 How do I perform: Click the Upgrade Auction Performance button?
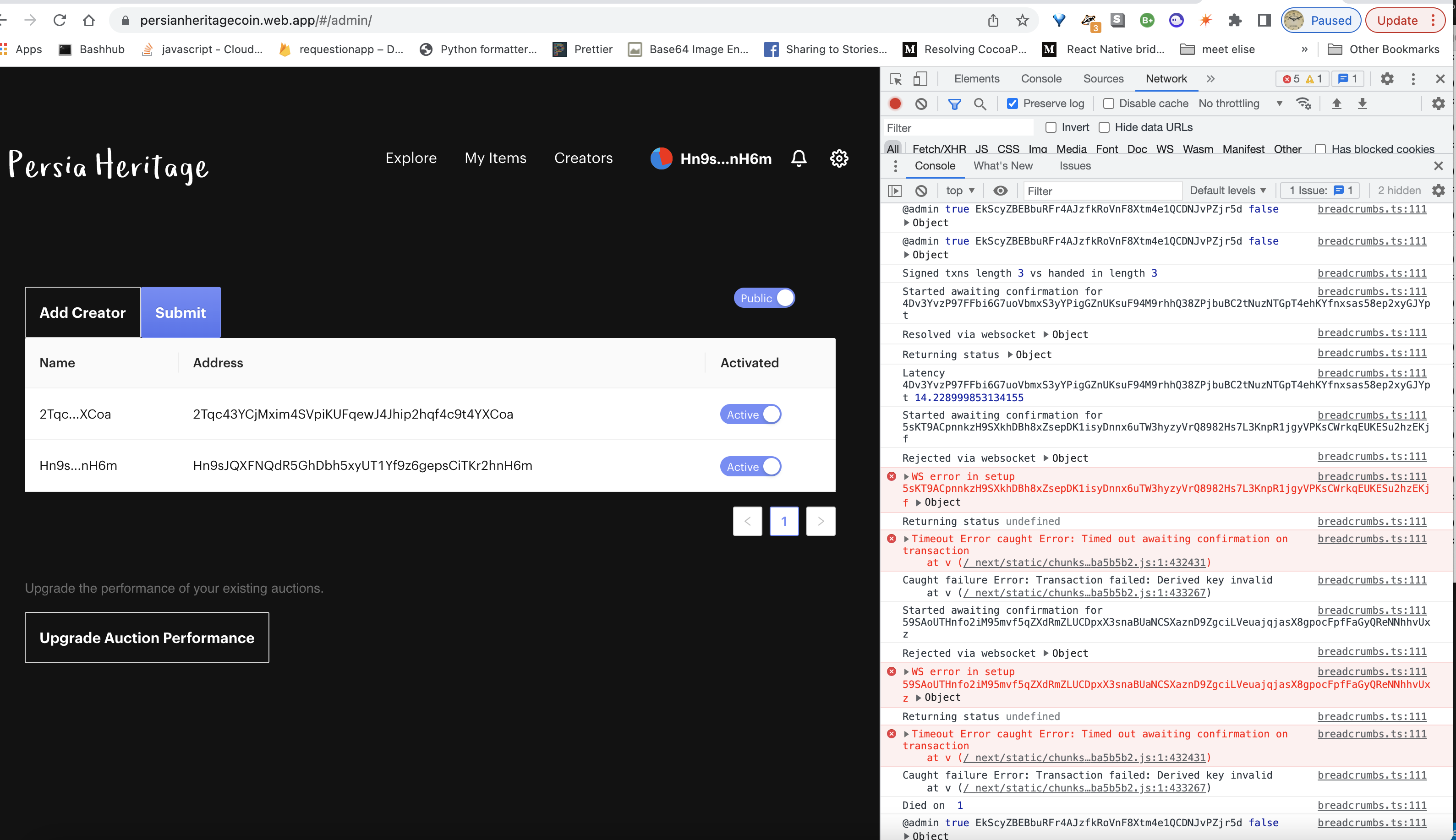[x=147, y=638]
